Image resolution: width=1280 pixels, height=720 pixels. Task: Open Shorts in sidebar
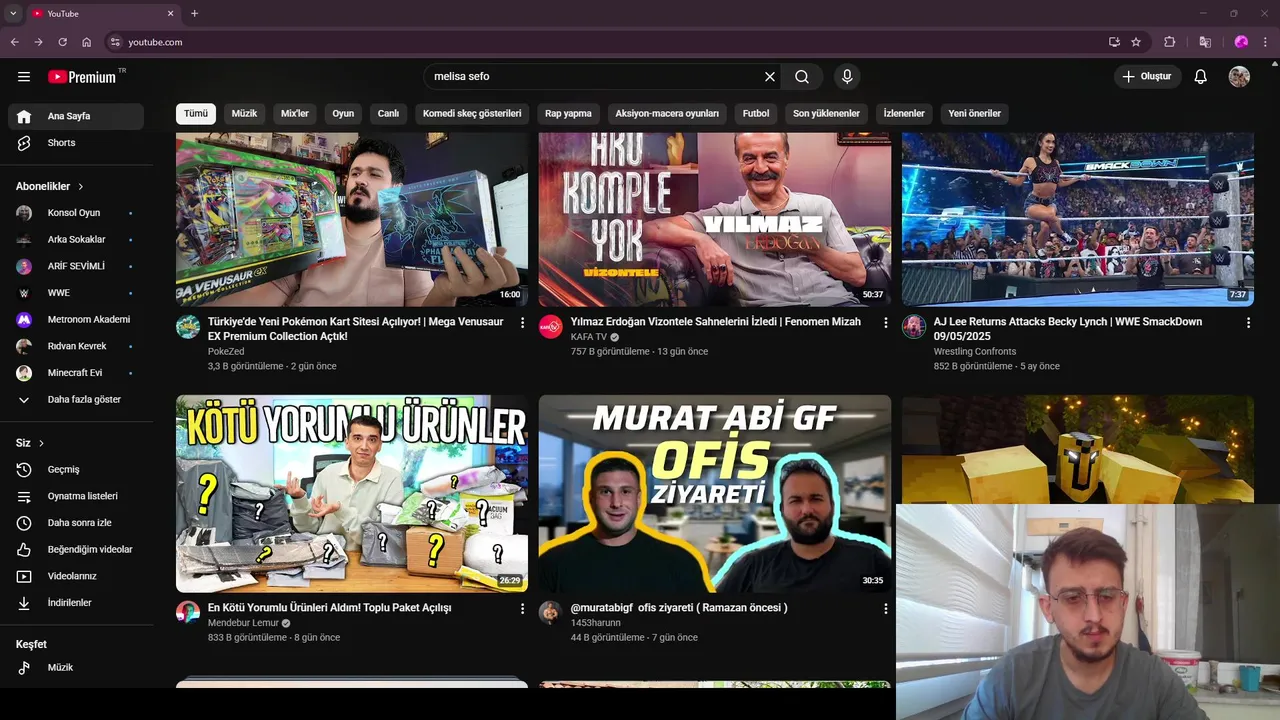pos(76,143)
